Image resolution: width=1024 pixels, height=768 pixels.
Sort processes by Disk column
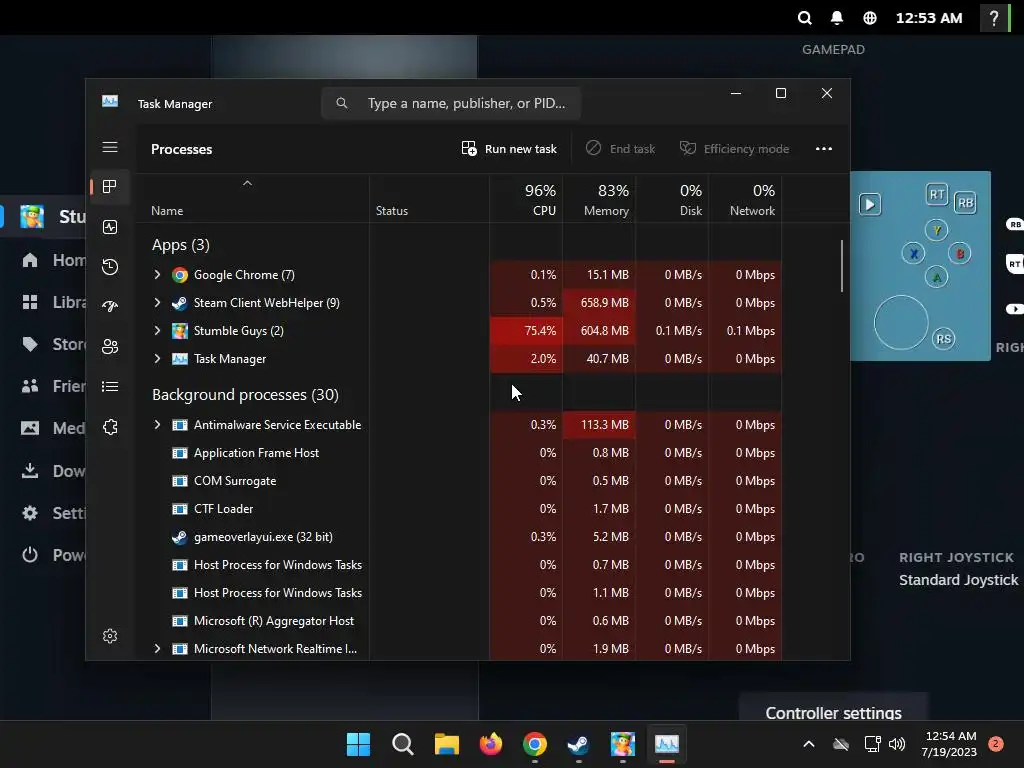pos(673,199)
